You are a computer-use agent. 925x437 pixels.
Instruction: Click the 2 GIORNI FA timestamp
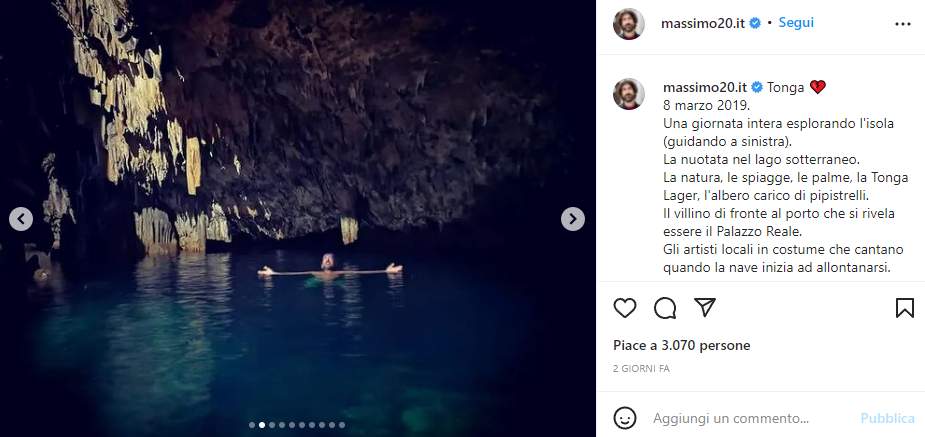[641, 369]
